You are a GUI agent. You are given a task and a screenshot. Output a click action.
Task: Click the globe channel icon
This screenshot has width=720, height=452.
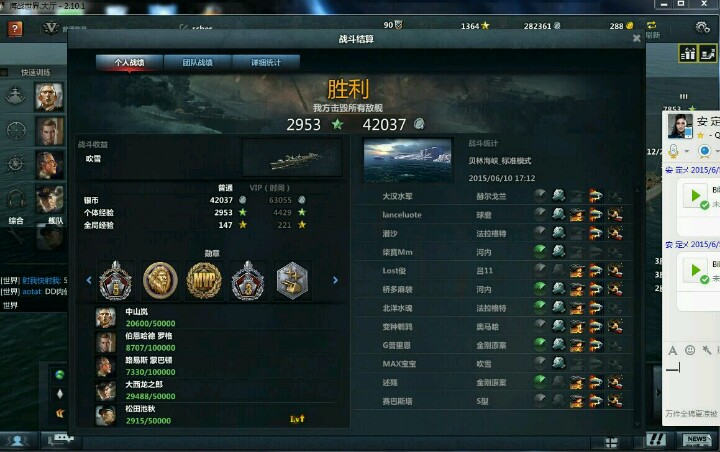[60, 374]
